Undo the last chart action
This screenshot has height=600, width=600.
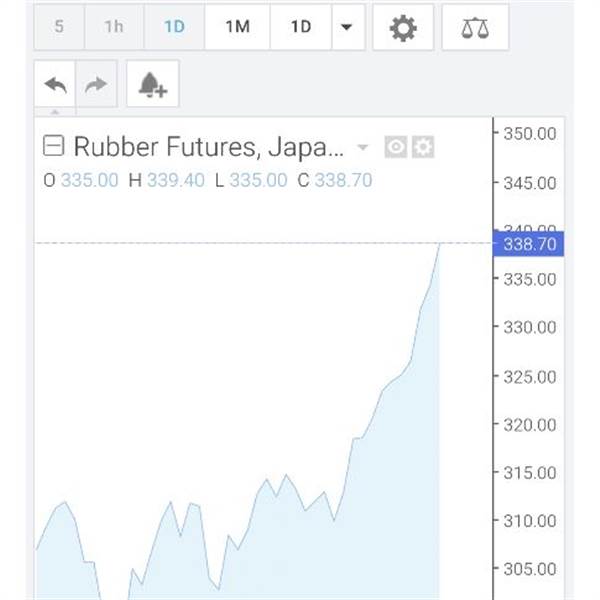[x=56, y=84]
